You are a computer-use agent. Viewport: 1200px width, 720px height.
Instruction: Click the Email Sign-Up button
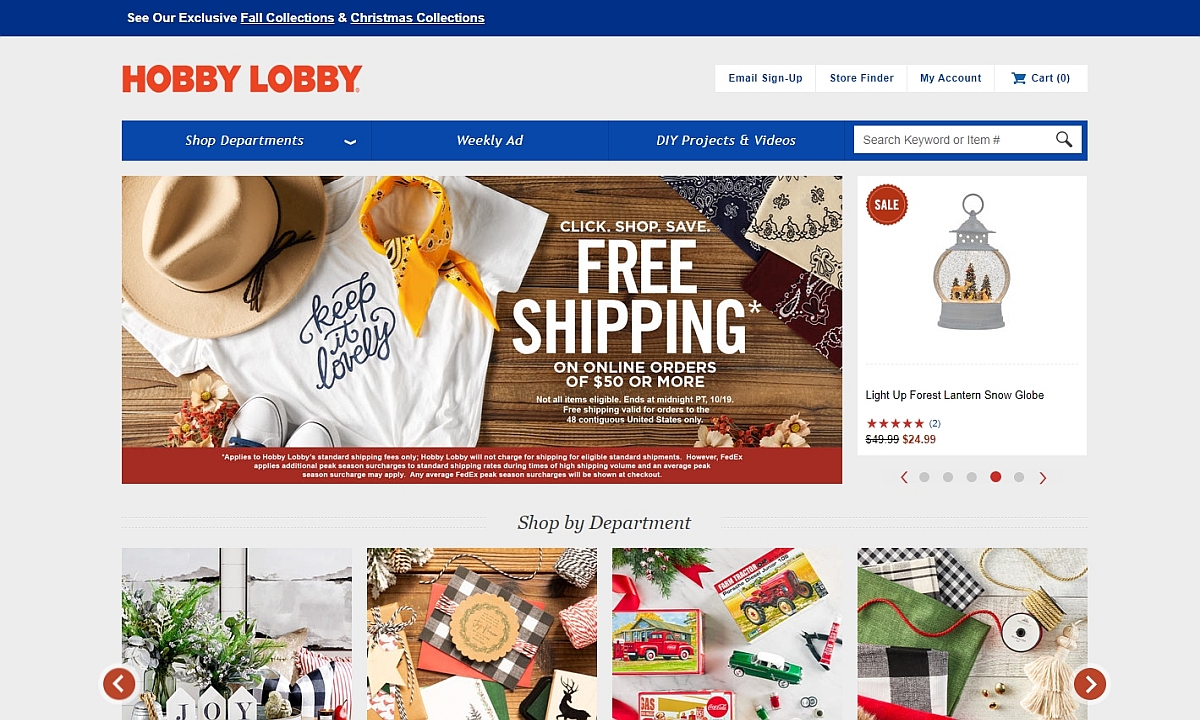click(x=765, y=78)
